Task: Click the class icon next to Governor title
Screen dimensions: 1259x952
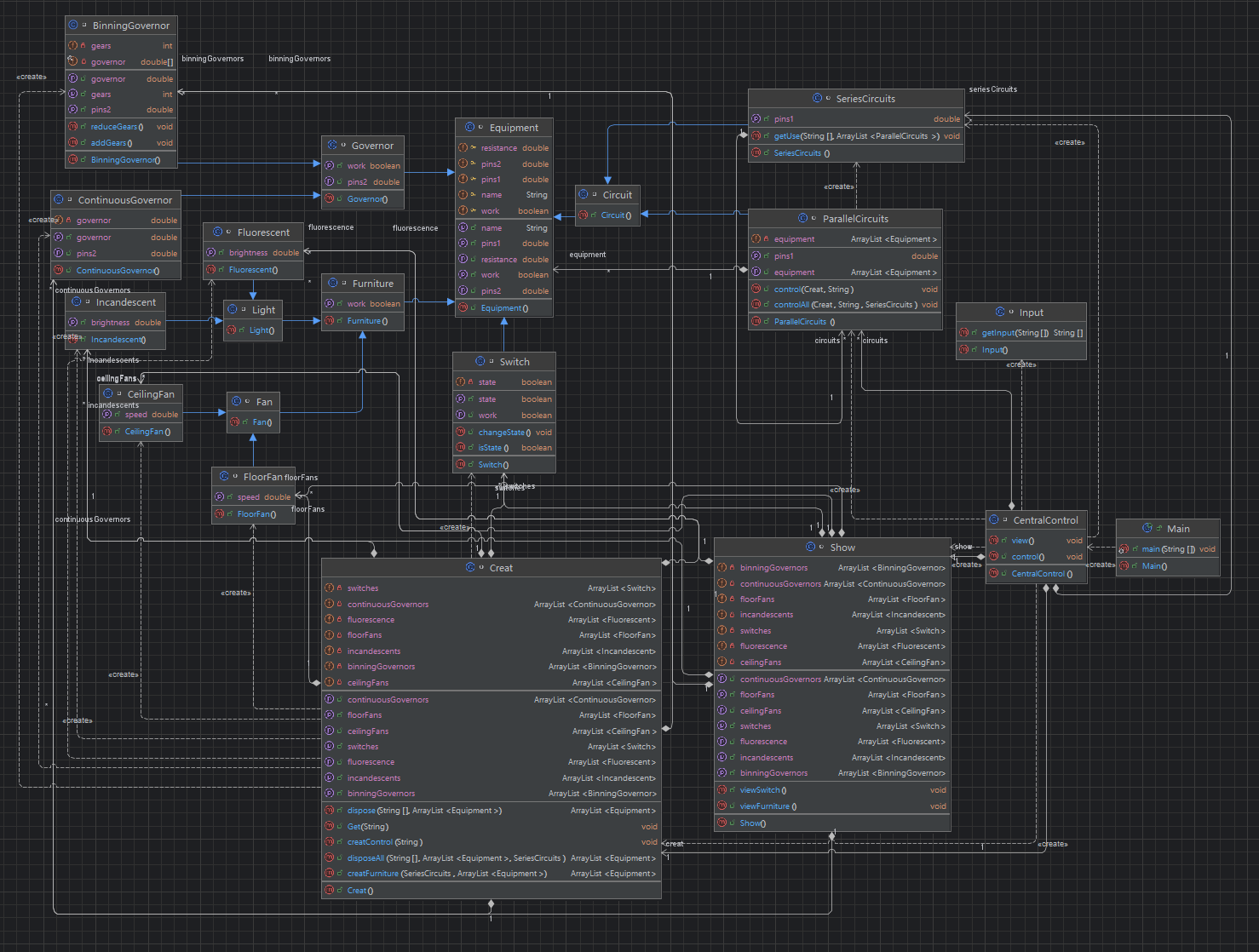Action: pos(332,146)
